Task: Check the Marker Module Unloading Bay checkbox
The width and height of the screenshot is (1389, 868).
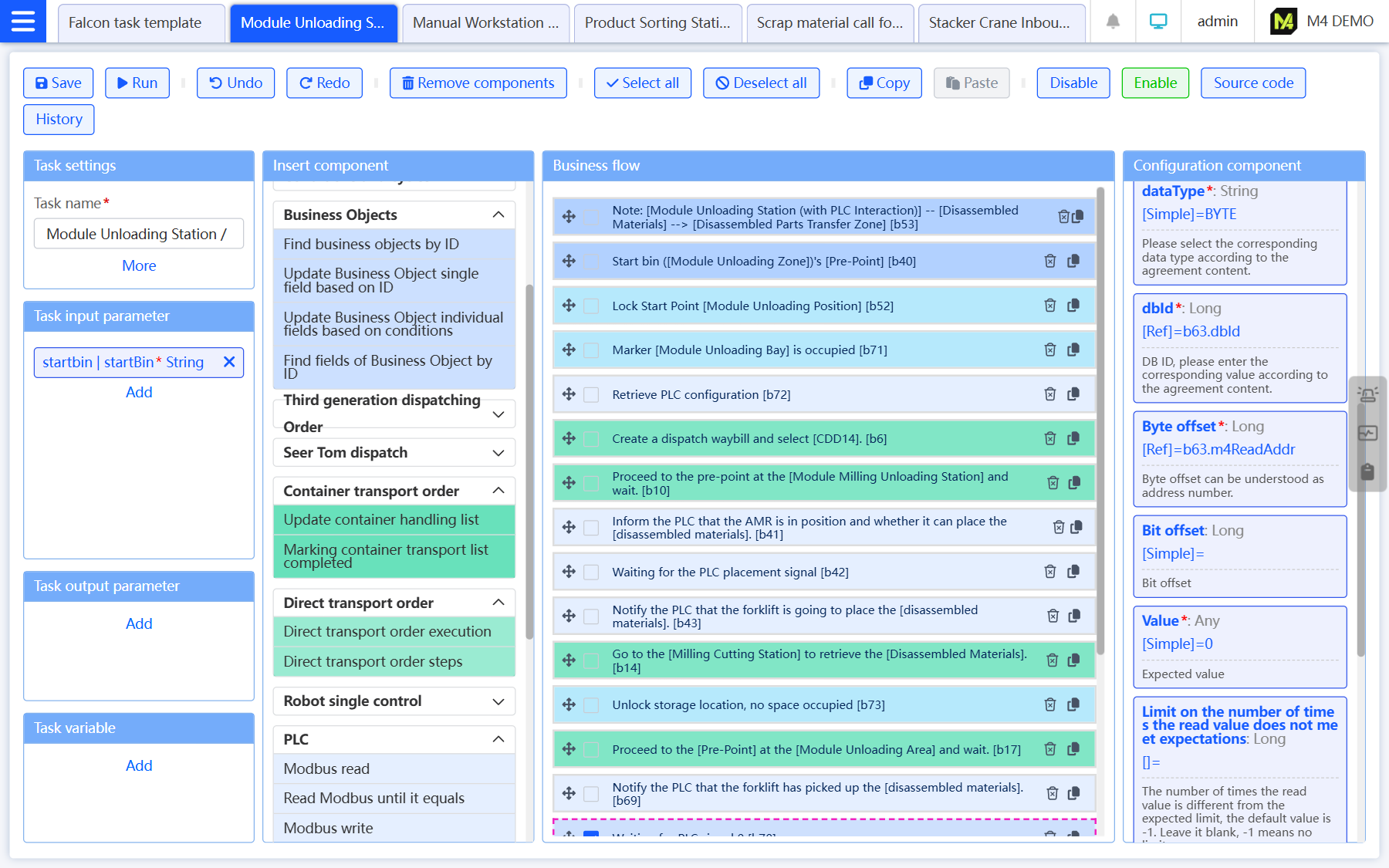Action: (591, 350)
